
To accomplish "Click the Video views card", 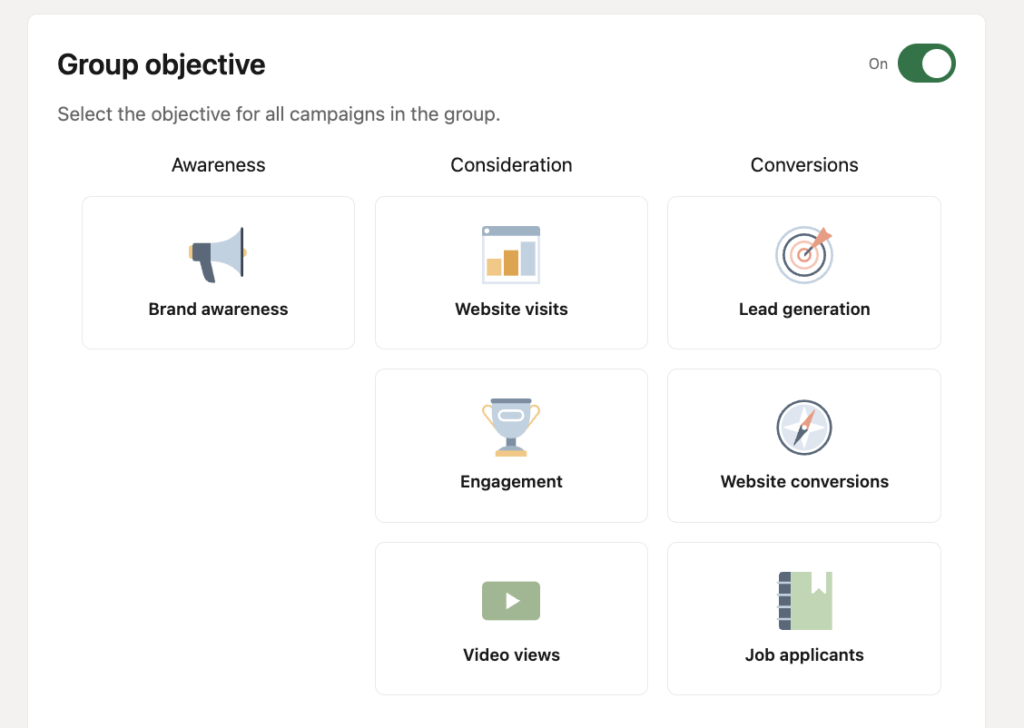I will tap(511, 618).
